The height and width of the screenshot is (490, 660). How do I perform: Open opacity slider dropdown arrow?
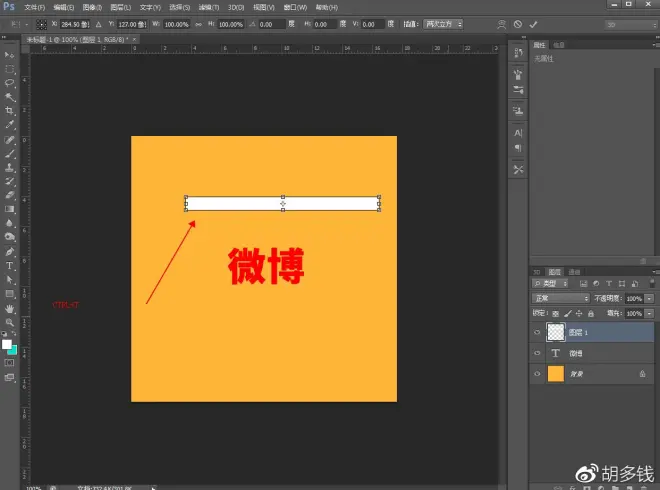(x=649, y=298)
